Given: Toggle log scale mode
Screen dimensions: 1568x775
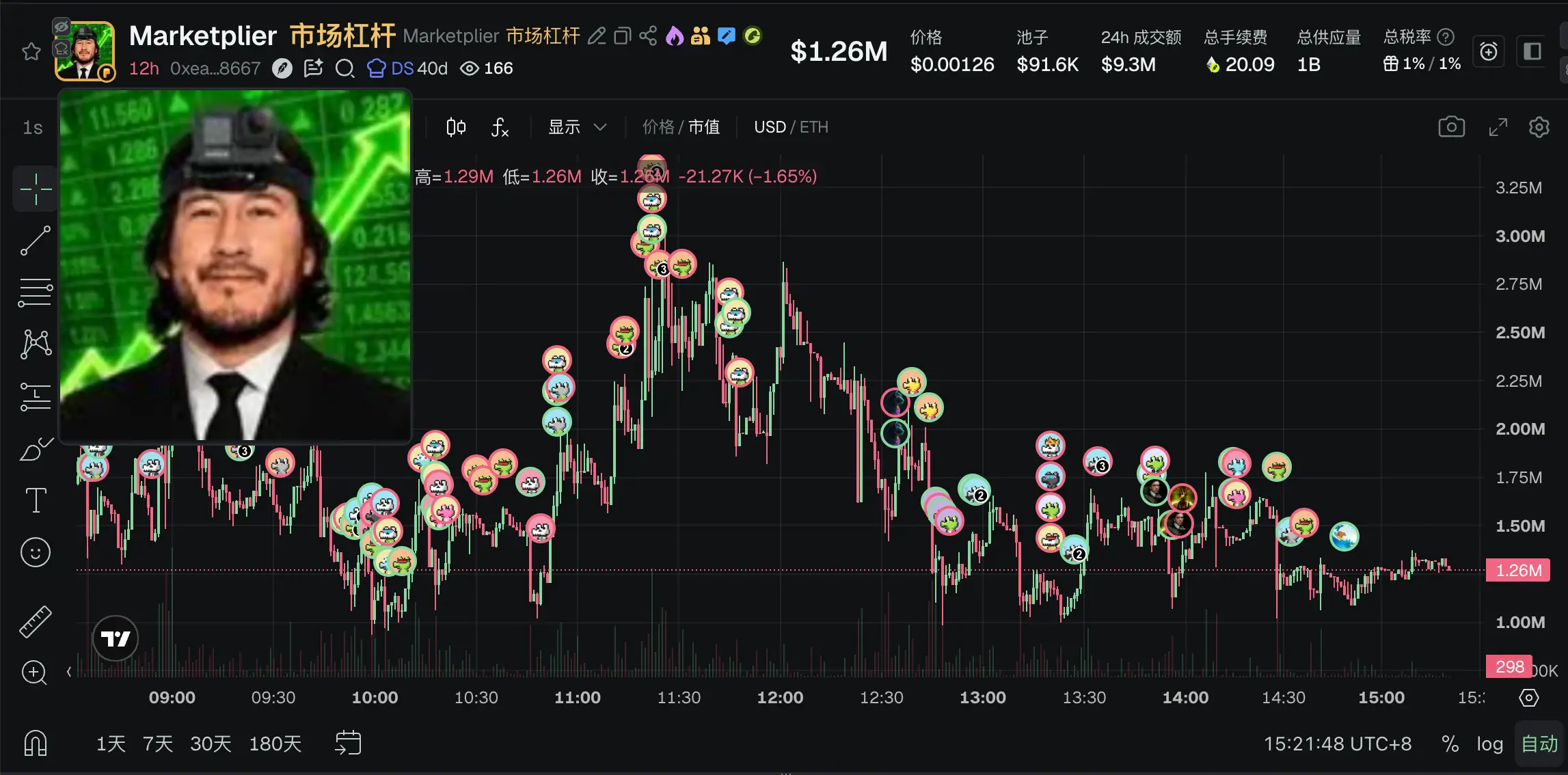Looking at the screenshot, I should click(x=1489, y=744).
